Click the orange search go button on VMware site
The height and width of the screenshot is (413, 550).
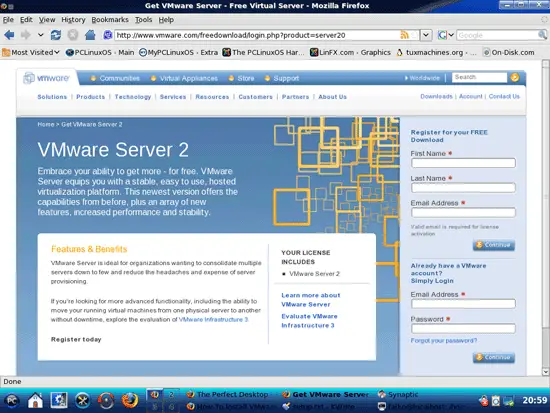515,78
